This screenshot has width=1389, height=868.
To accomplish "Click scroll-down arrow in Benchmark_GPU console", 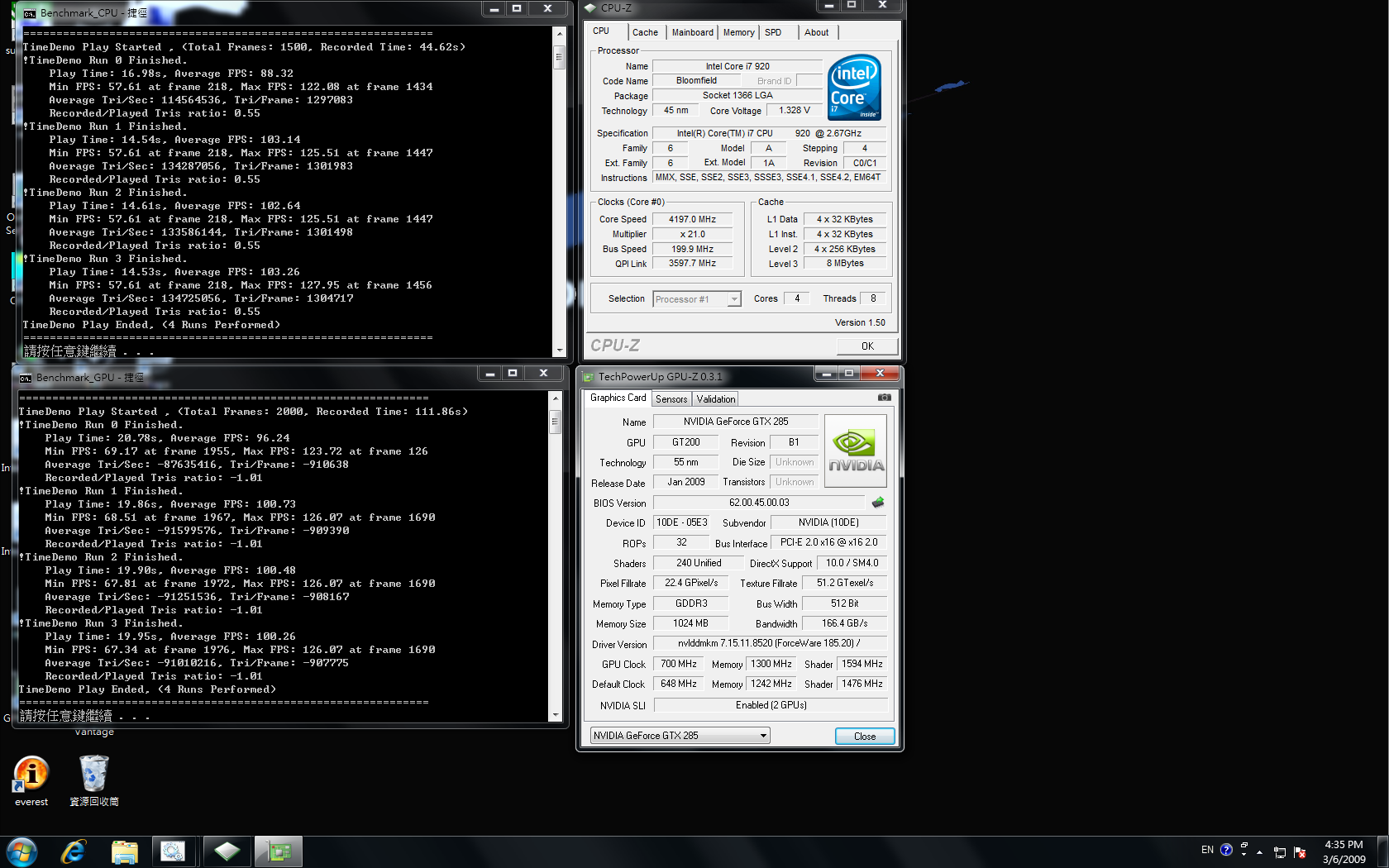I will point(556,714).
